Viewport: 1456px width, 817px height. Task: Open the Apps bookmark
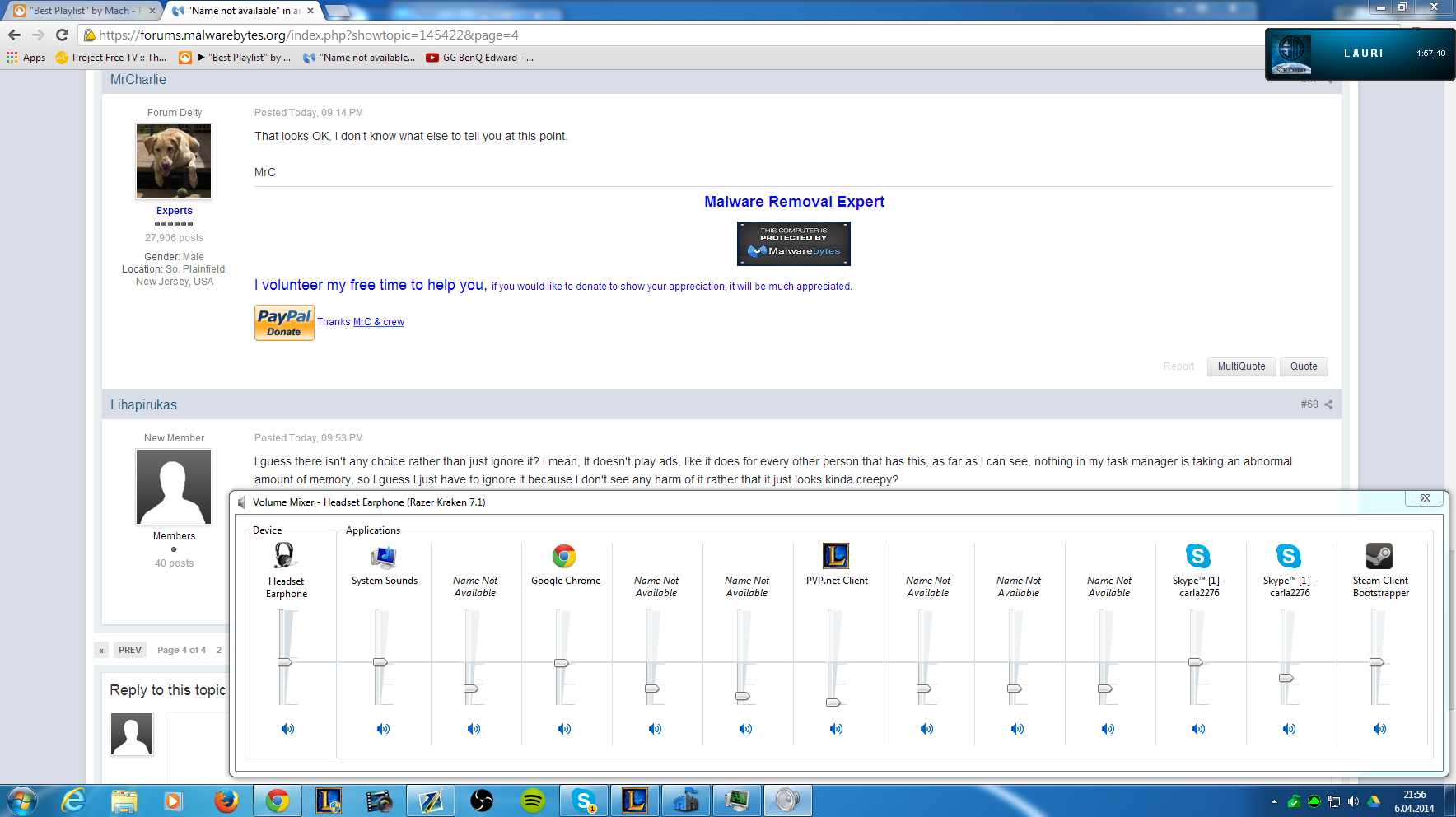click(26, 58)
